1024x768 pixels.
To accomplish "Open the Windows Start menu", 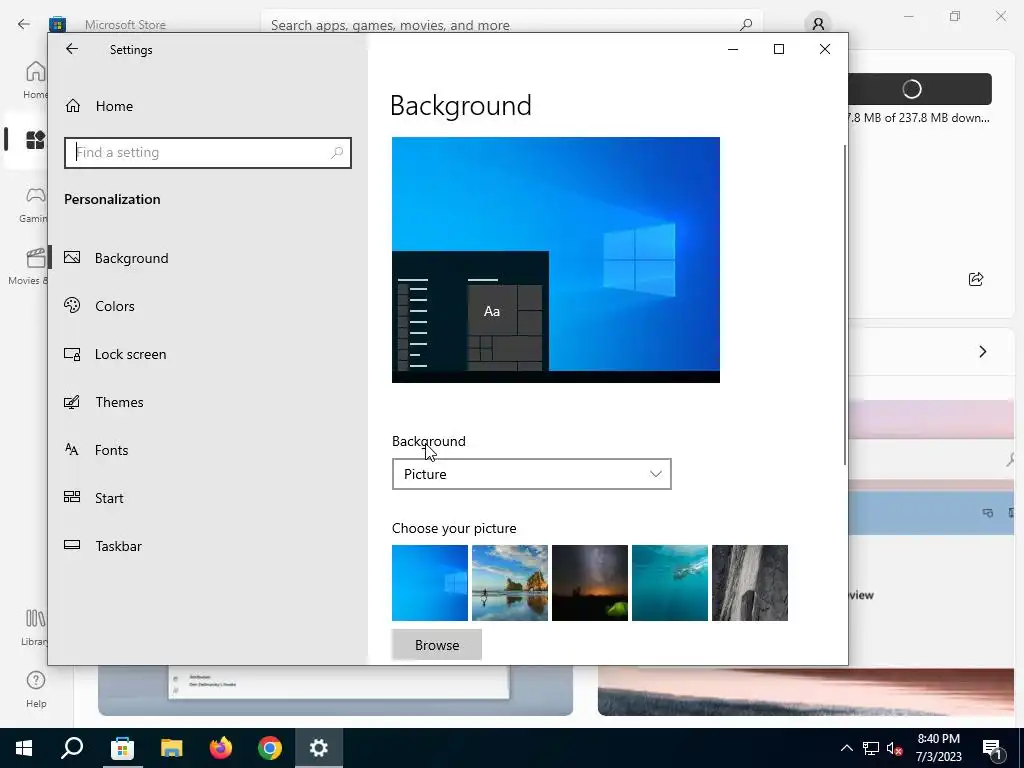I will (x=24, y=748).
